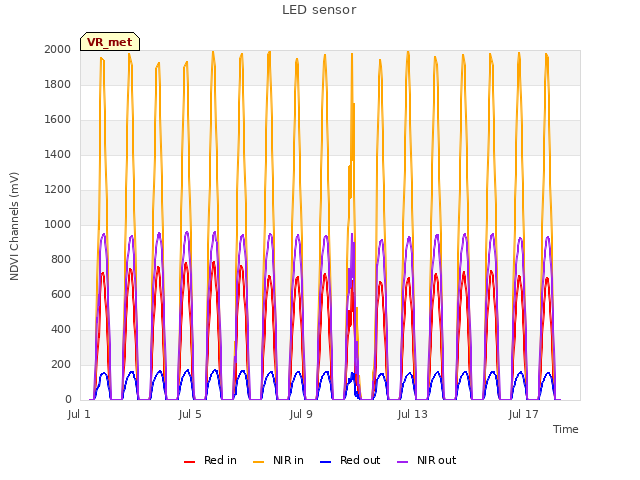Click the 1000 y-axis tick label
This screenshot has height=480, width=640.
(x=58, y=224)
